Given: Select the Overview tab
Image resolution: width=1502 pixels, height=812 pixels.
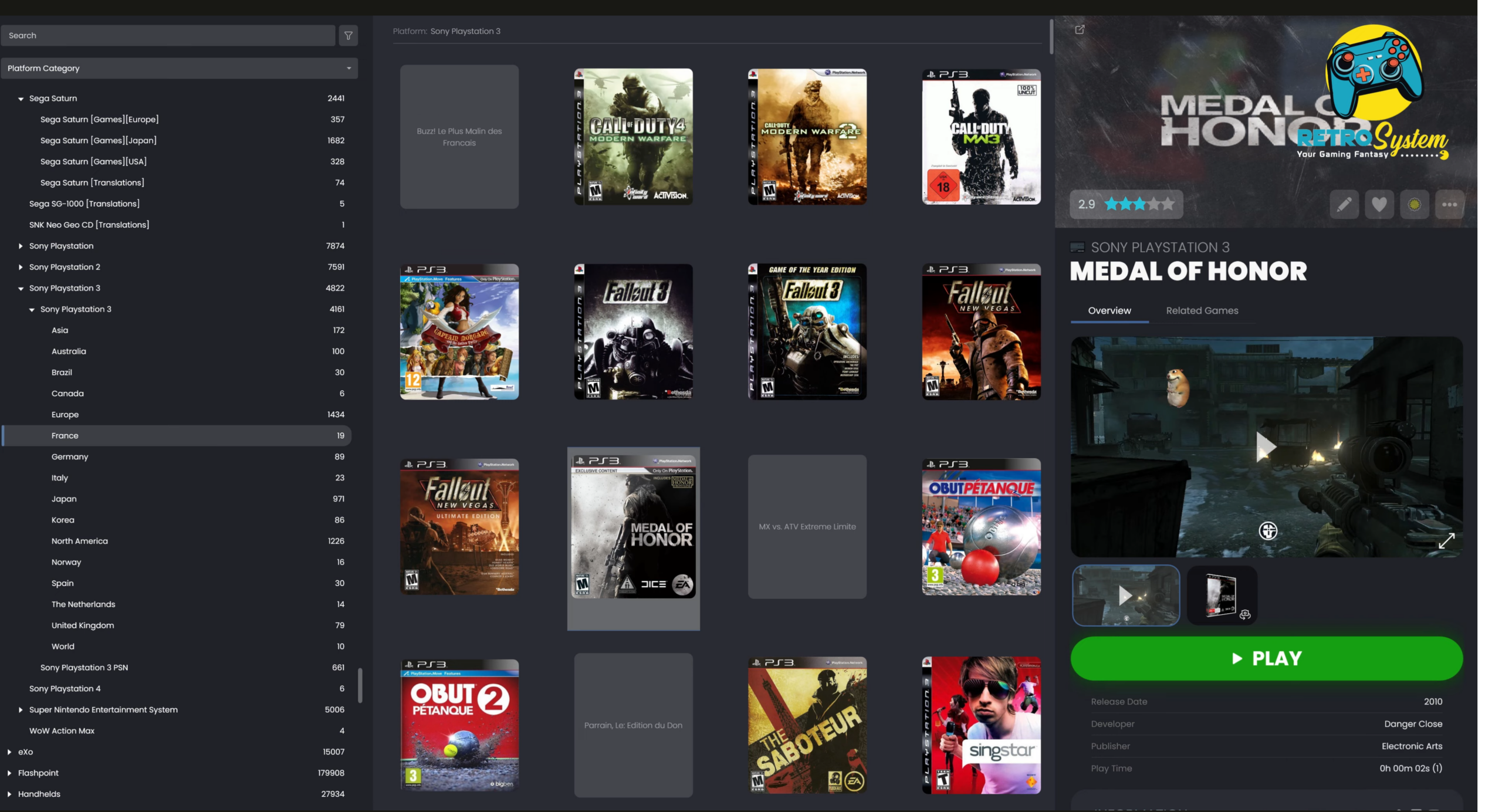Looking at the screenshot, I should click(1109, 311).
